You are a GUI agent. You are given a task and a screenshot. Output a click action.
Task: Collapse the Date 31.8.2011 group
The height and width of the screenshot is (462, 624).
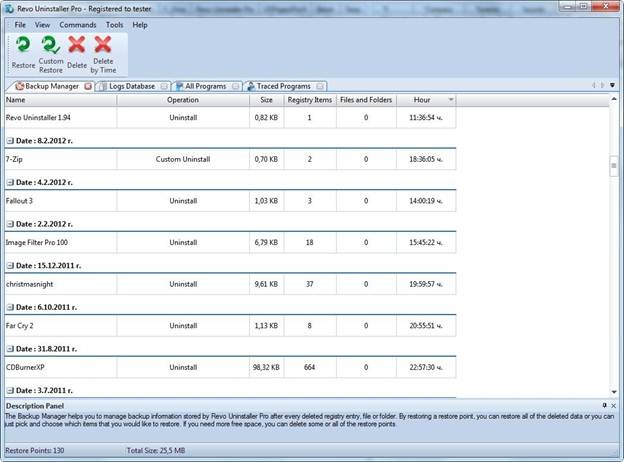(x=10, y=348)
